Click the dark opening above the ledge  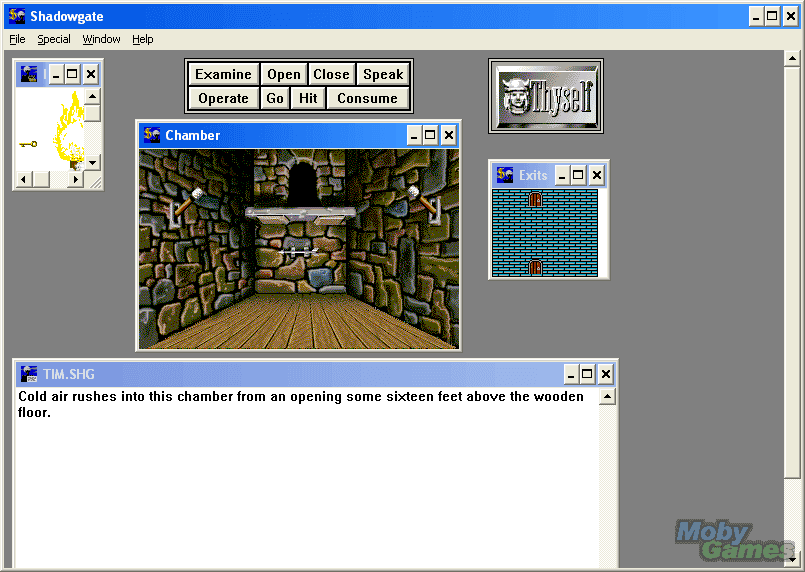click(303, 185)
